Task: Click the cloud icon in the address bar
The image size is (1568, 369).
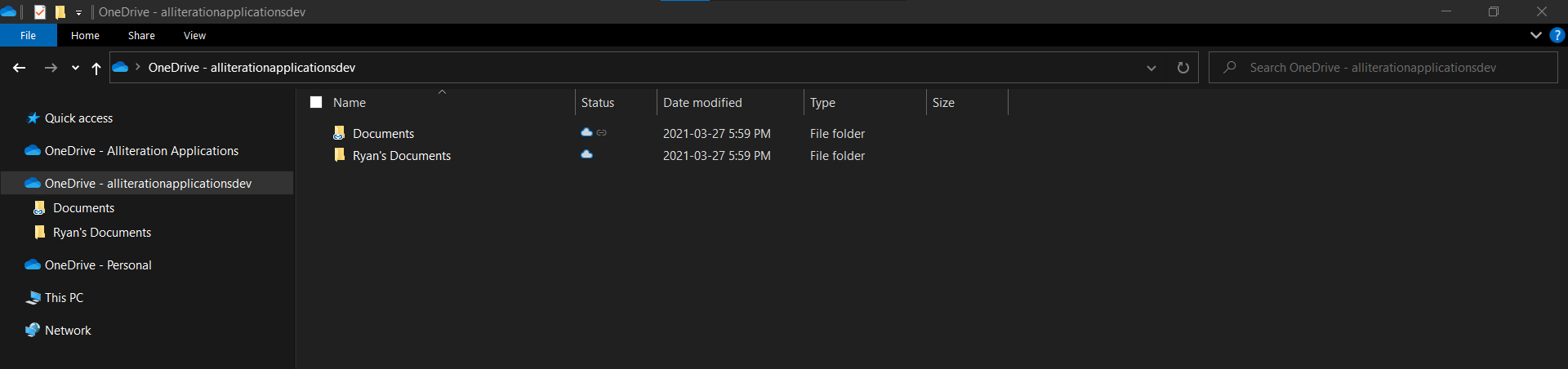Action: [120, 67]
